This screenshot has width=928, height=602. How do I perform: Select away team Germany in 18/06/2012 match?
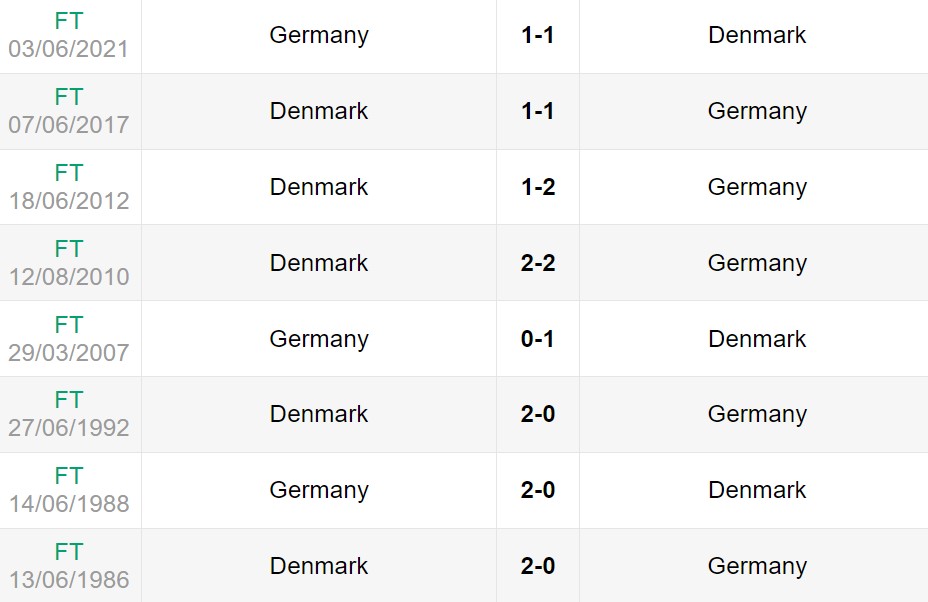(757, 187)
